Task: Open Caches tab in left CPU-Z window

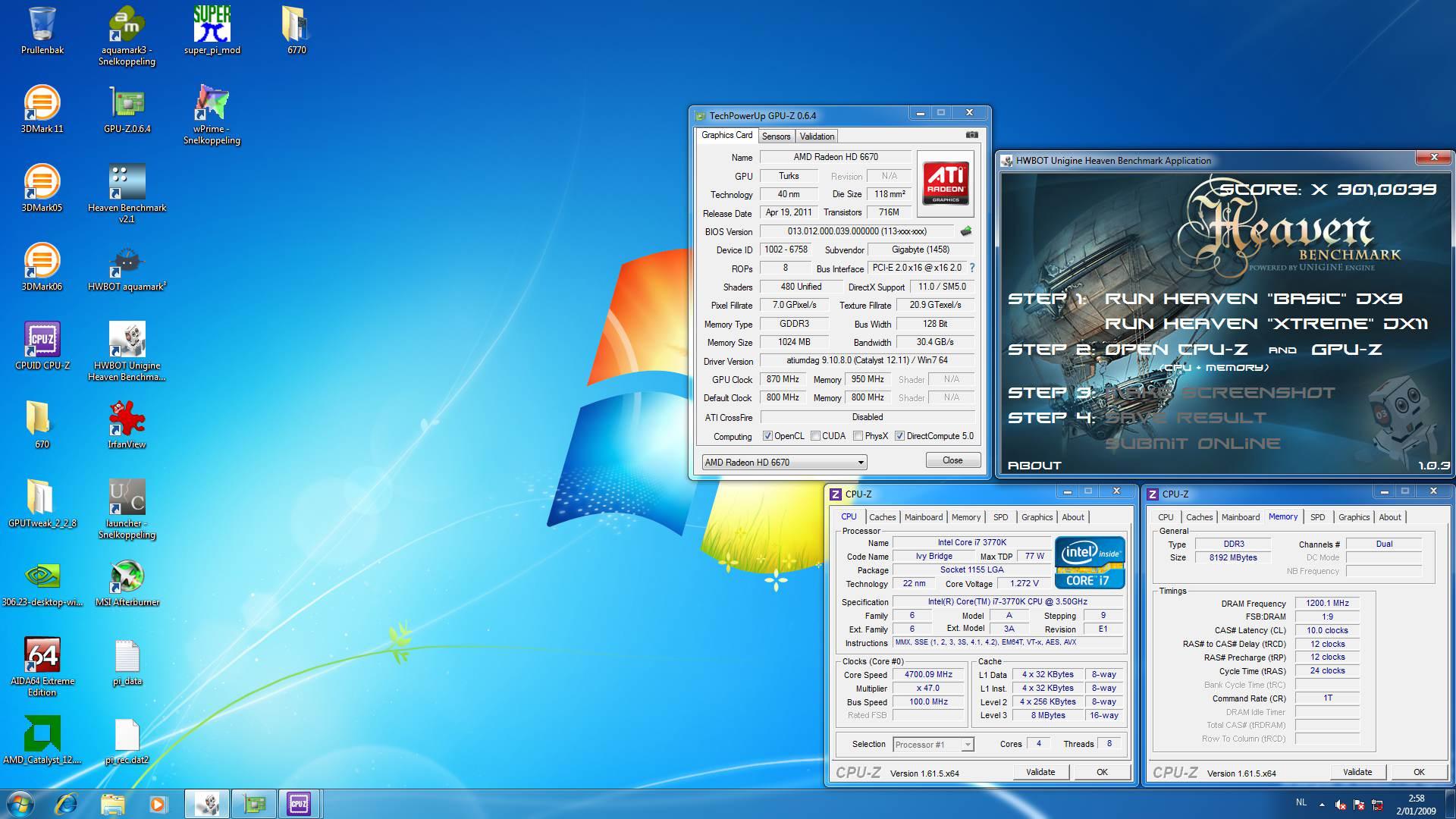Action: 882,517
